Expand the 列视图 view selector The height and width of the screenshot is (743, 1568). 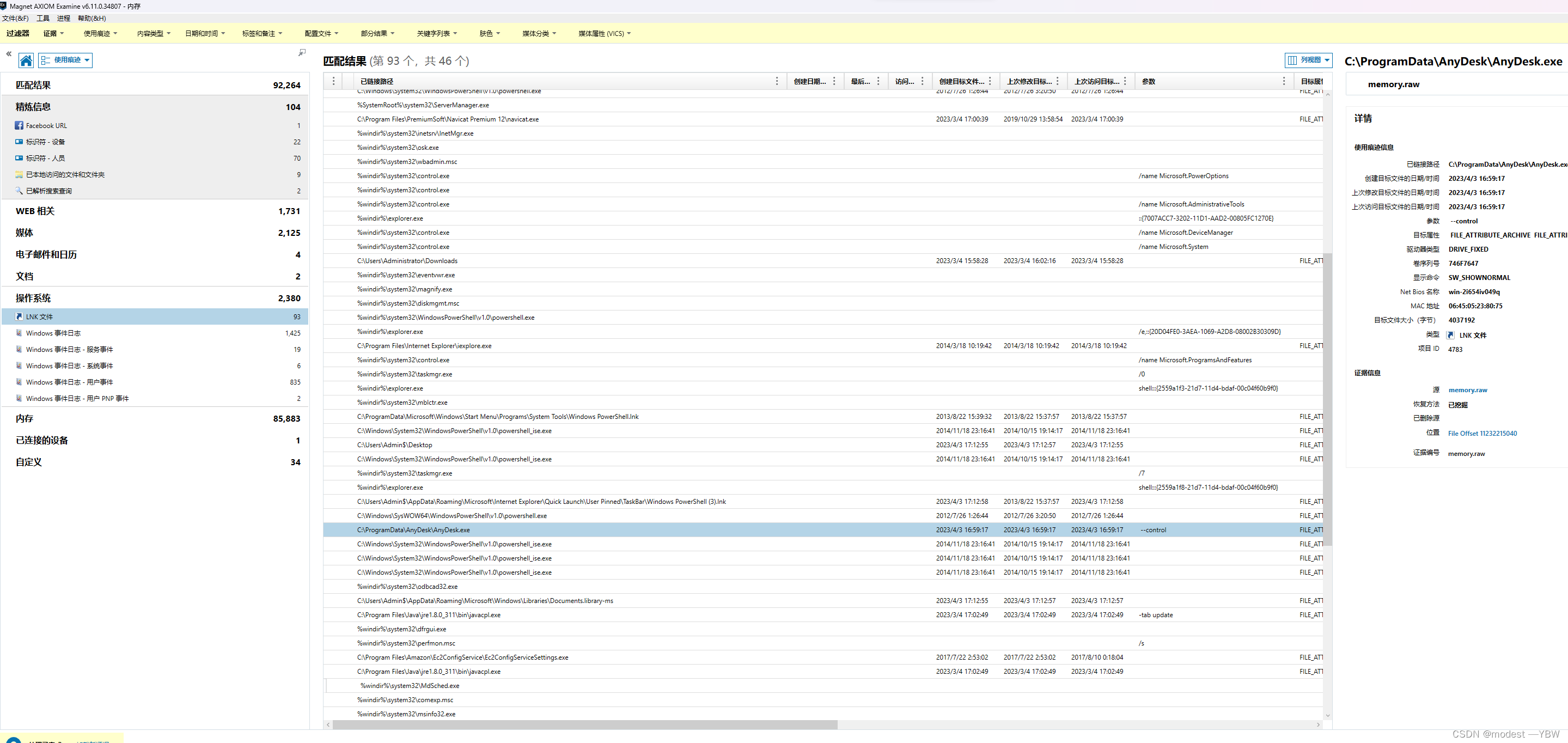1309,60
